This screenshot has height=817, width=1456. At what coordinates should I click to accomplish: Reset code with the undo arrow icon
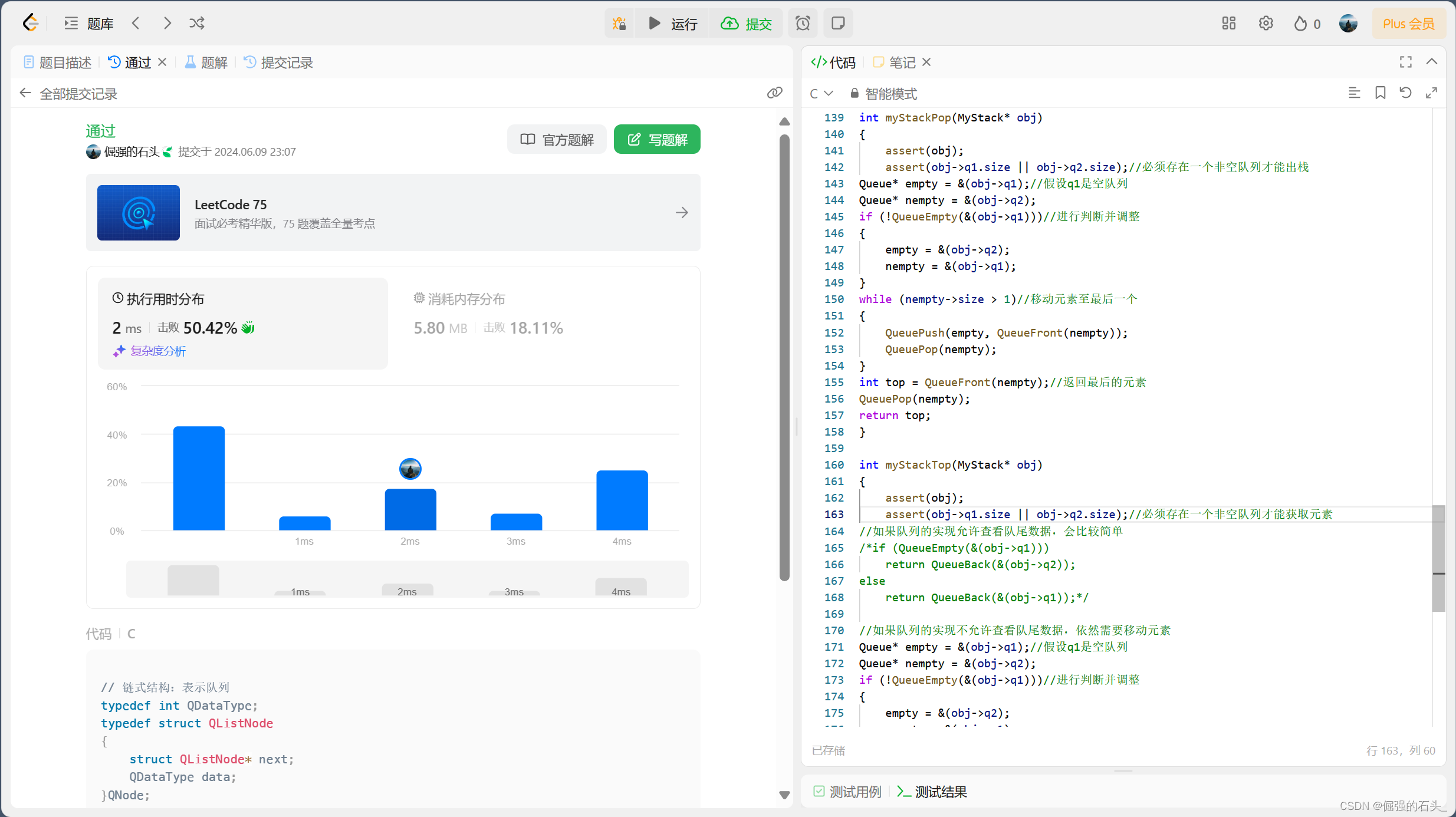pyautogui.click(x=1406, y=93)
